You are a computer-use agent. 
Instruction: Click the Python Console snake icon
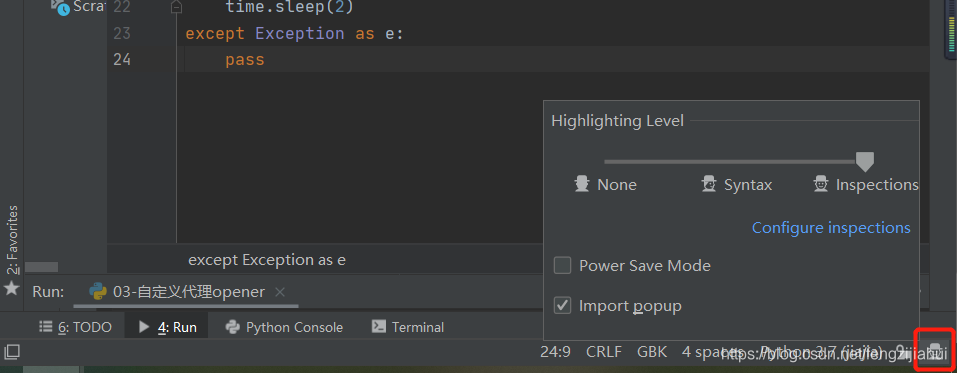coord(233,327)
